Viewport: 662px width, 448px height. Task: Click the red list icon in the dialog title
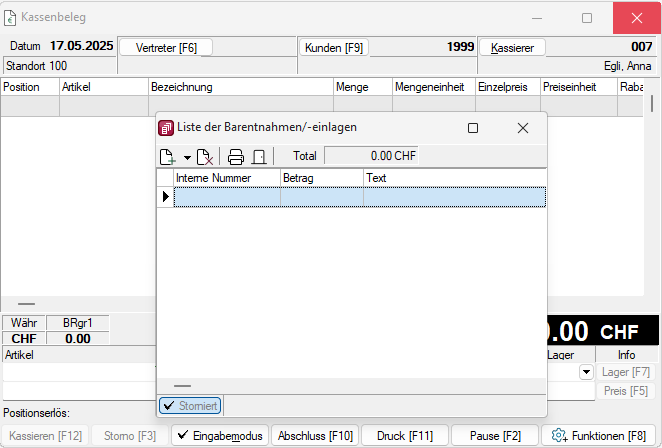(165, 128)
